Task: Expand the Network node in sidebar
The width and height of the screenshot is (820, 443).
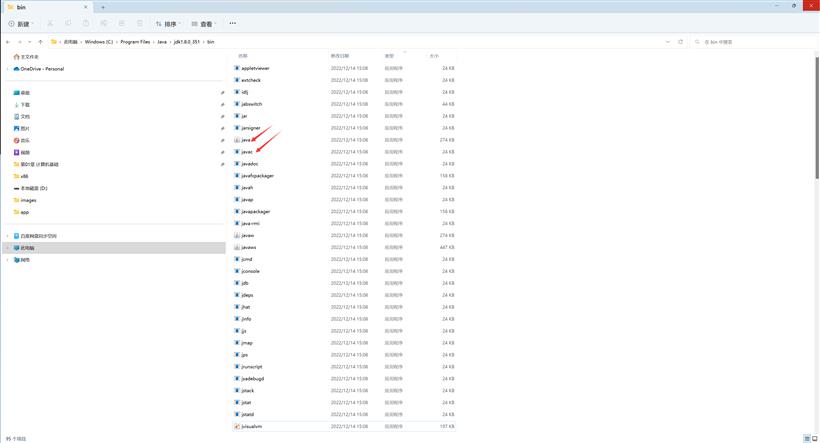Action: click(7, 260)
